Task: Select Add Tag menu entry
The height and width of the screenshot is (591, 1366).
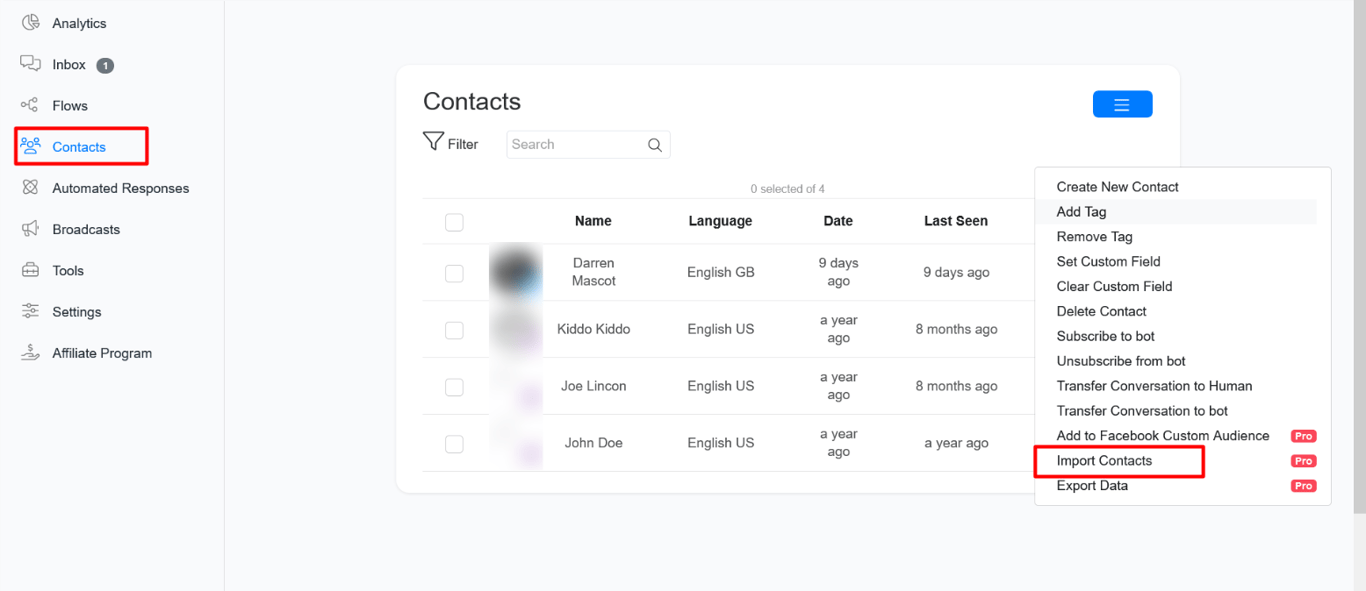Action: [x=1081, y=212]
